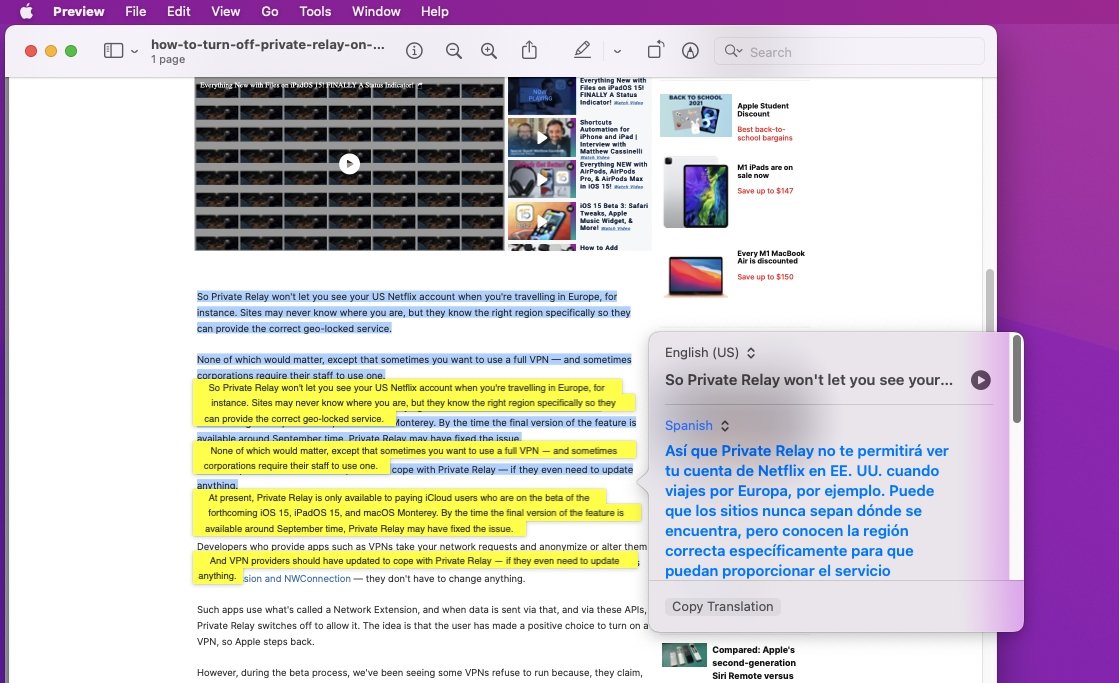The image size is (1119, 683).
Task: Click the NWConnection link in the article
Action: (318, 579)
